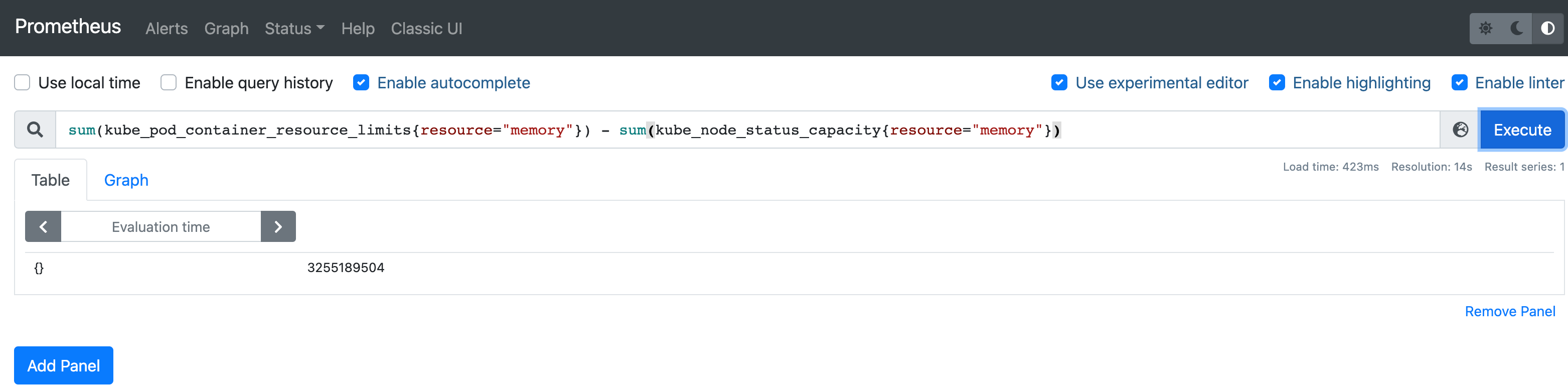Enable query history checkbox

(169, 82)
